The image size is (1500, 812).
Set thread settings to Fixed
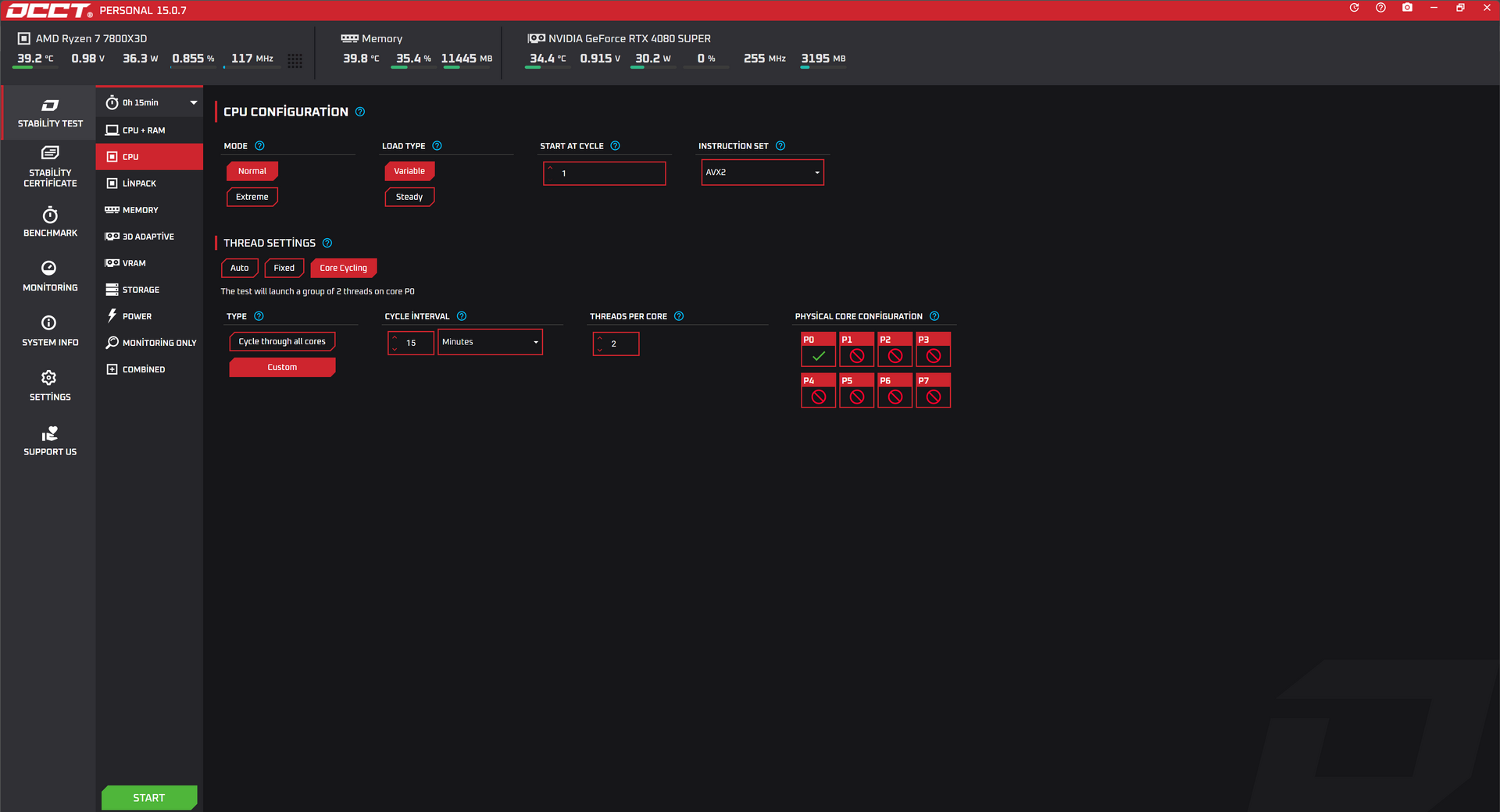(x=284, y=268)
